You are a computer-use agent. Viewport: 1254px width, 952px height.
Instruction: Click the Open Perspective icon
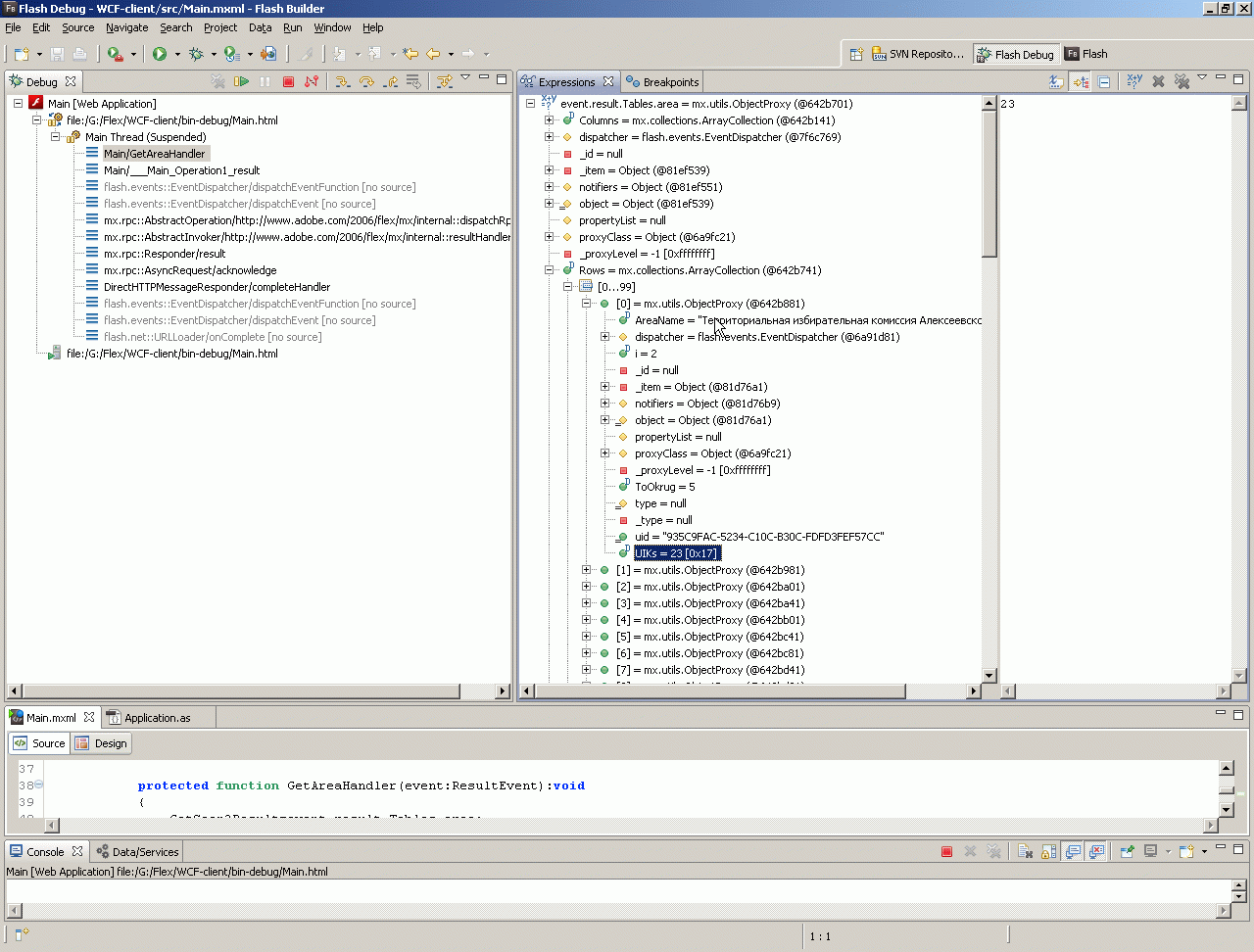pos(856,54)
